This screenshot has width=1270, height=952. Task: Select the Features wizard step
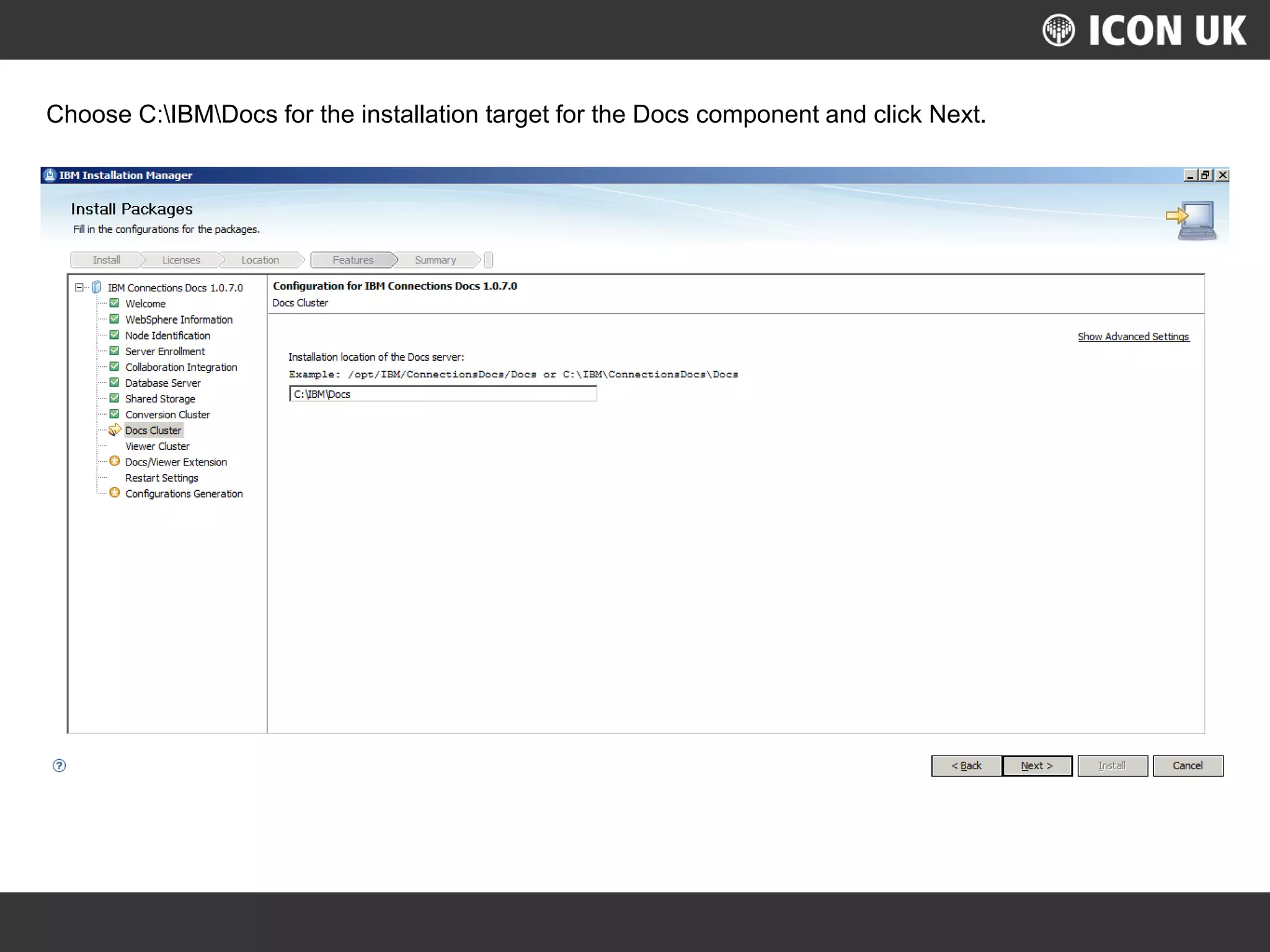353,260
